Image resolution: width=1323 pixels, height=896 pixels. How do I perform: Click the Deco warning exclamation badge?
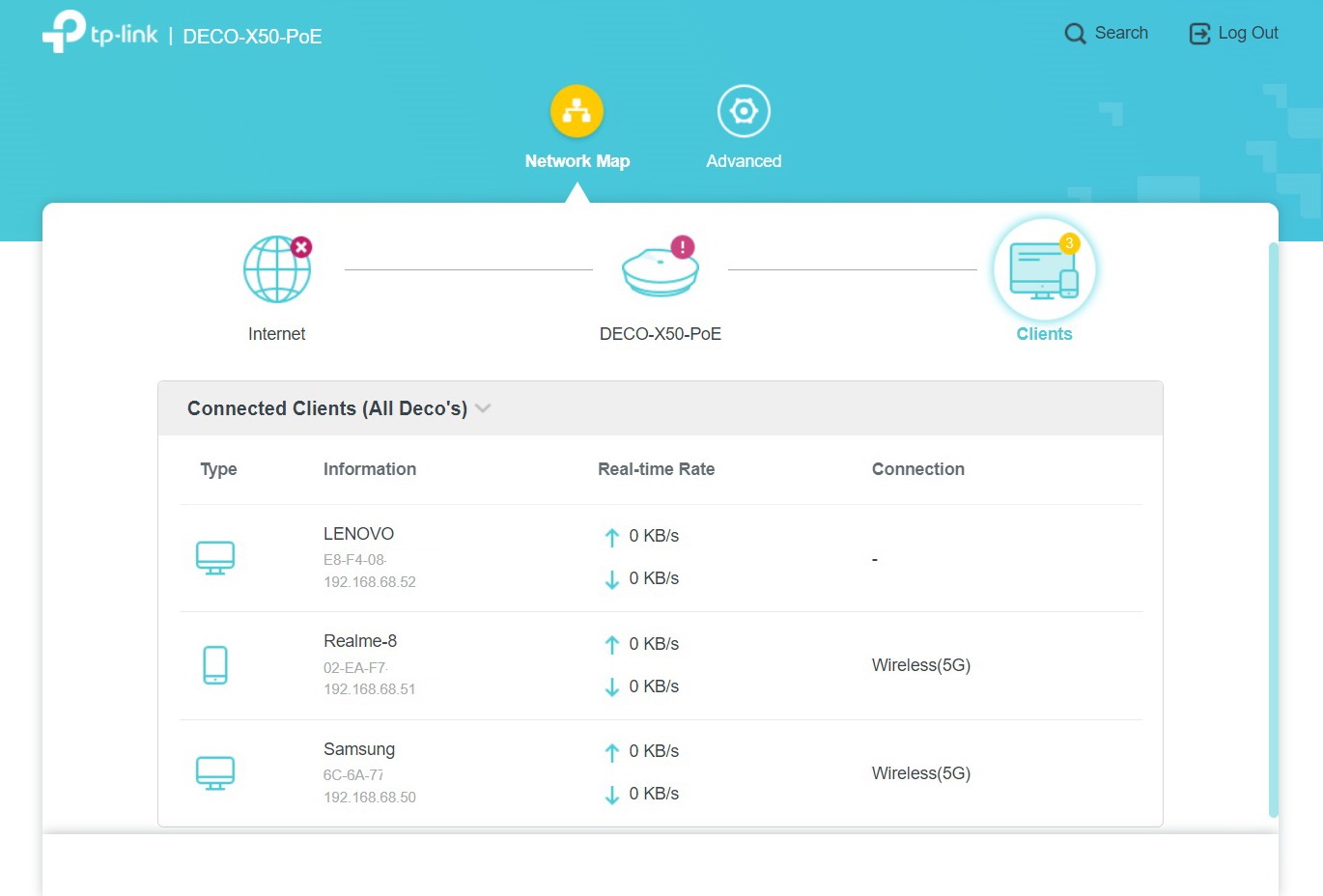pyautogui.click(x=683, y=247)
